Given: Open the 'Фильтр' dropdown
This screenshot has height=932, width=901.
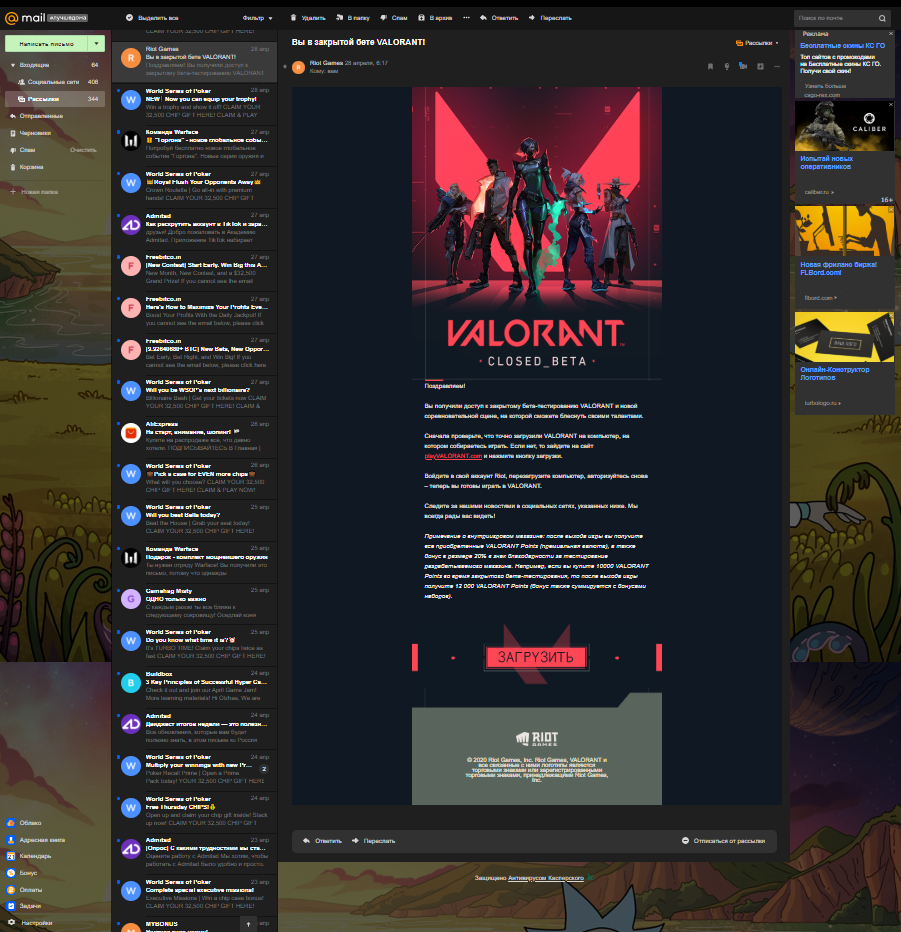Looking at the screenshot, I should [257, 18].
